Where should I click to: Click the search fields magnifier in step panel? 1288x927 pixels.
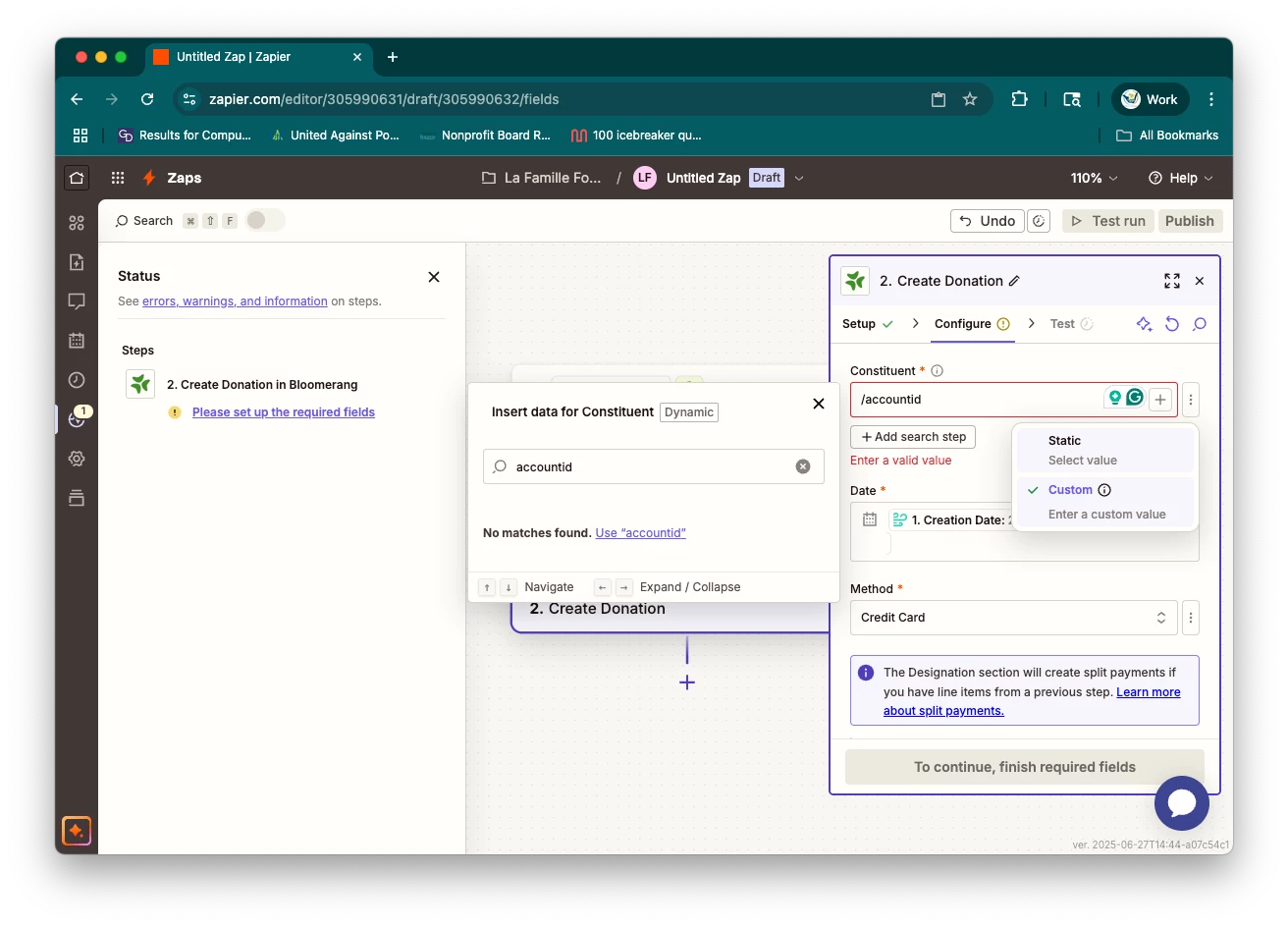coord(1200,324)
